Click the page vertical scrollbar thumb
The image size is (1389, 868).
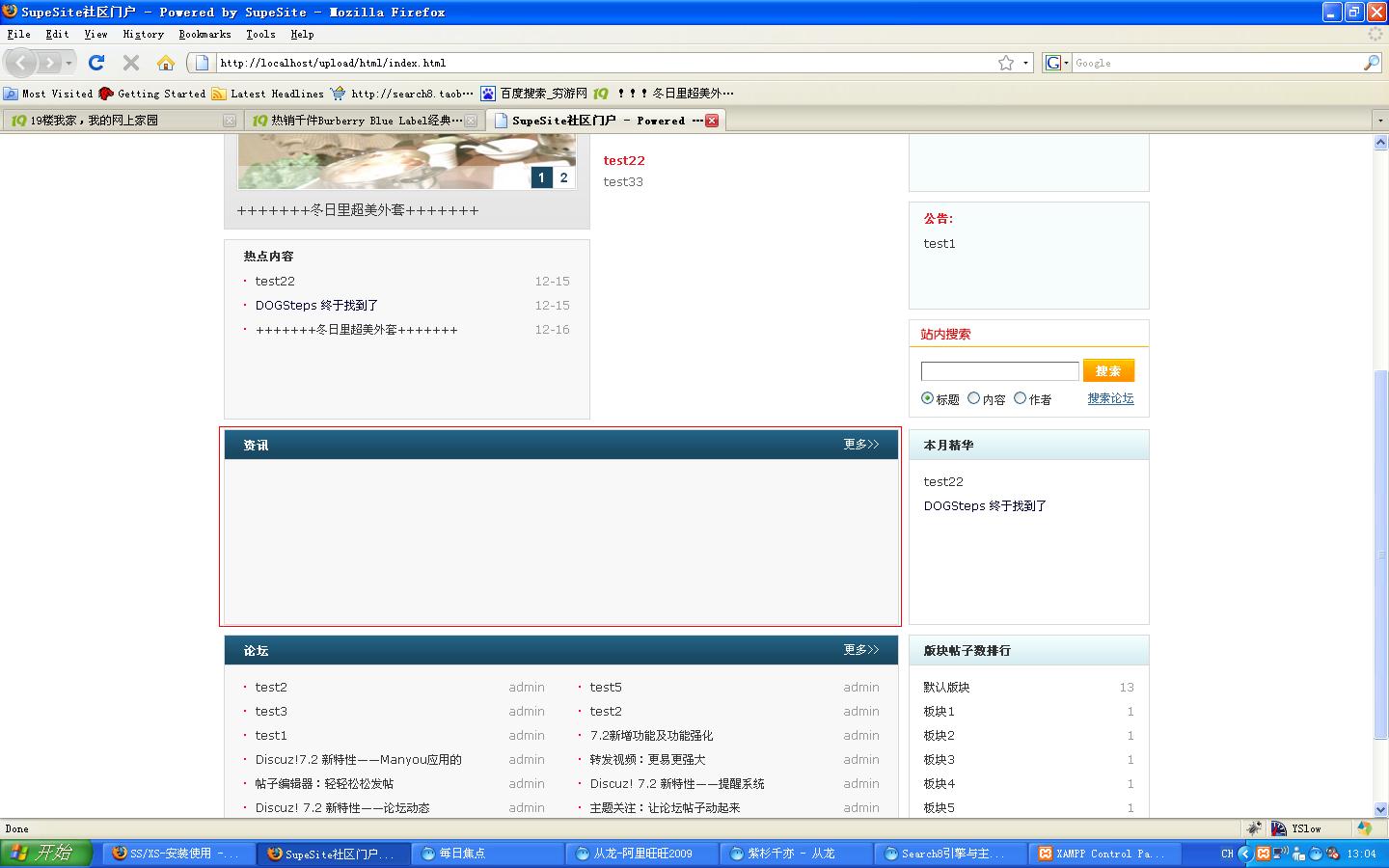[x=1380, y=555]
